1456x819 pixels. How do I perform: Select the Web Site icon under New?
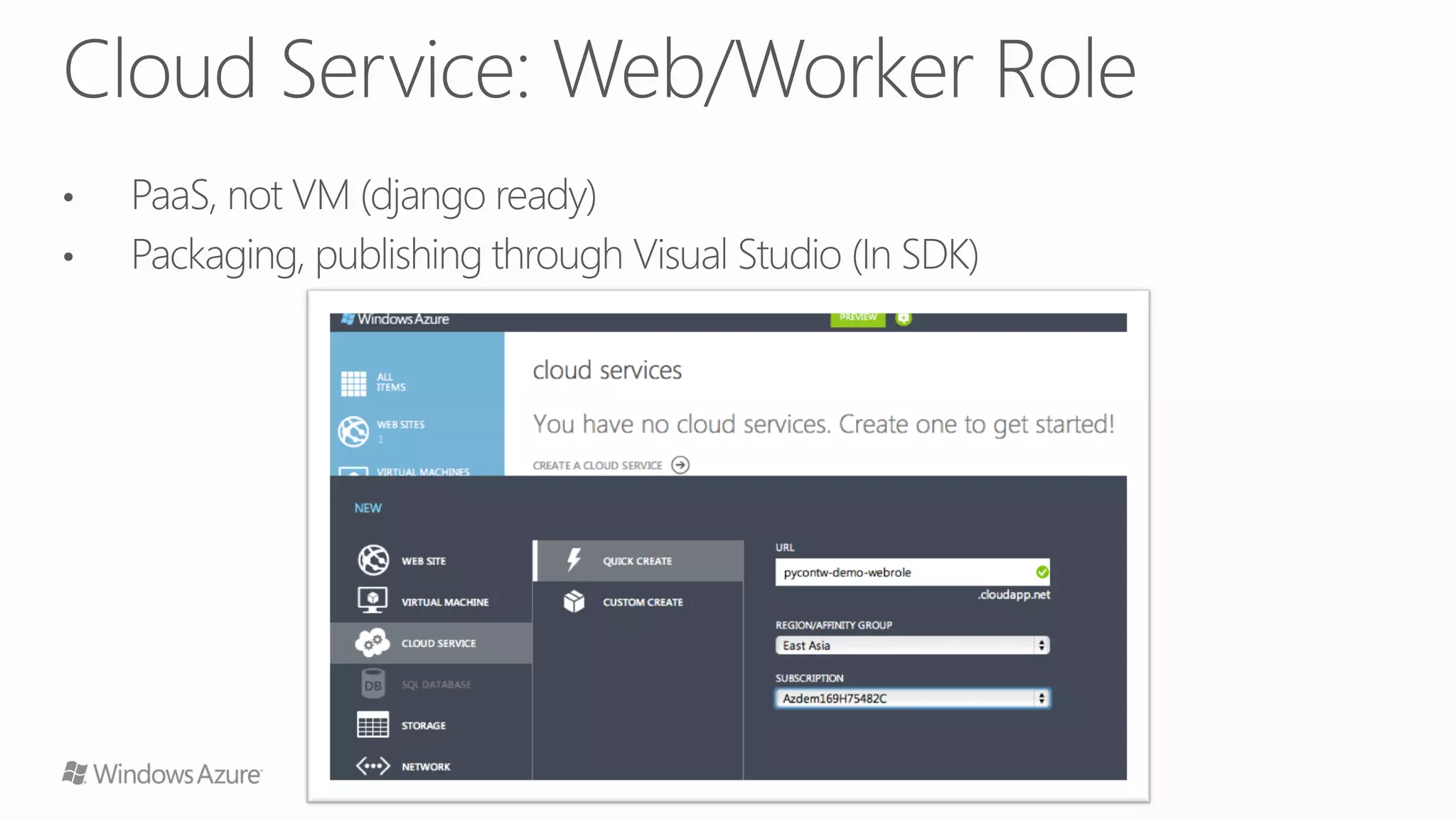coord(373,560)
